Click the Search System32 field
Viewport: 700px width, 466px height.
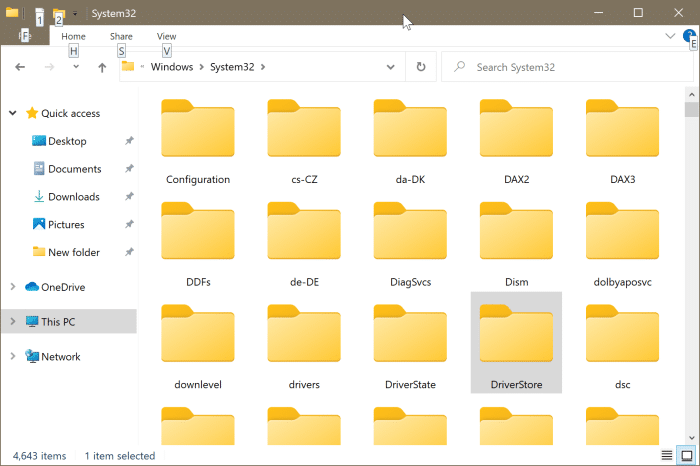click(567, 67)
